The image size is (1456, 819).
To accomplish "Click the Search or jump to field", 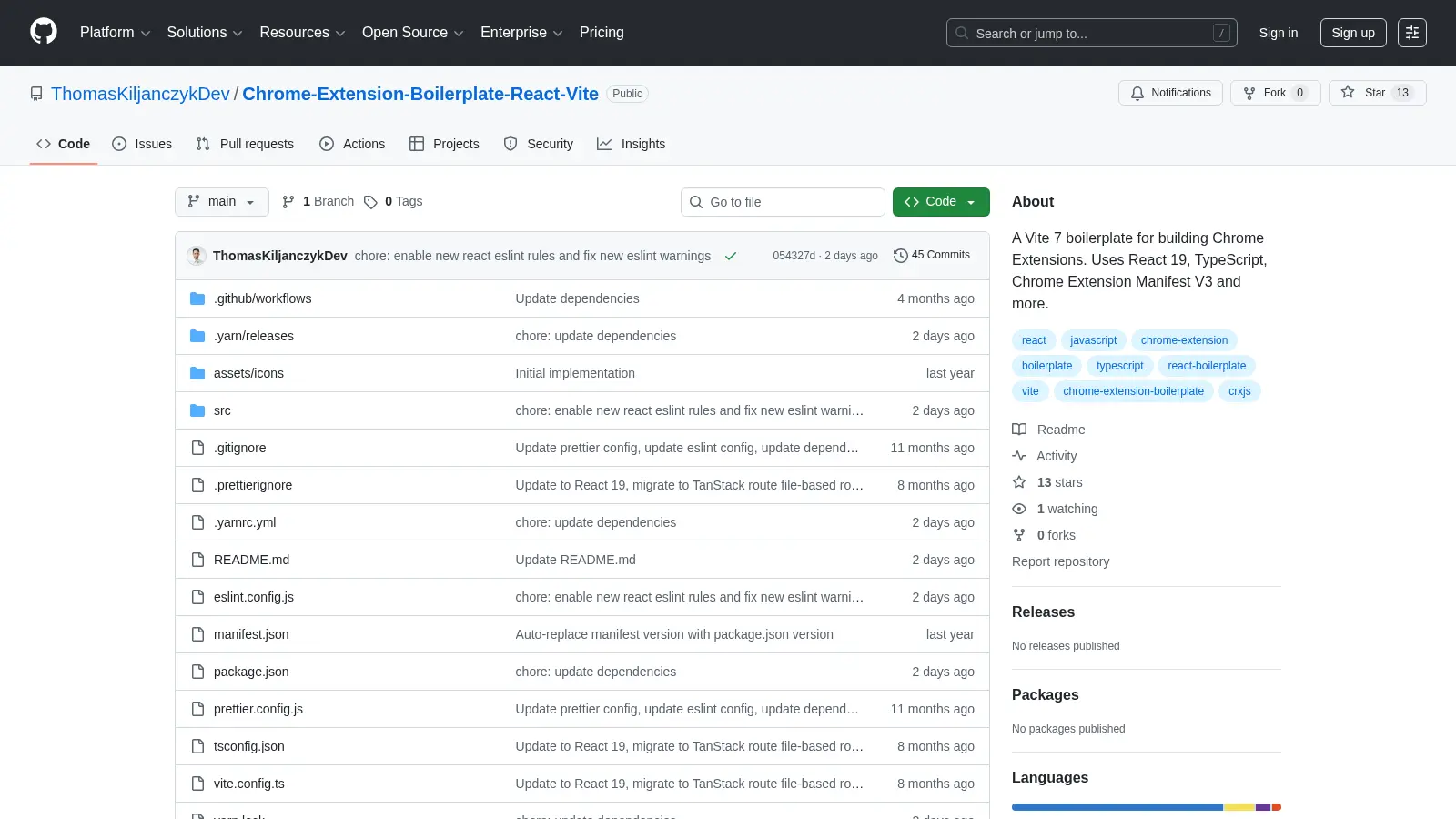I will pos(1092,33).
